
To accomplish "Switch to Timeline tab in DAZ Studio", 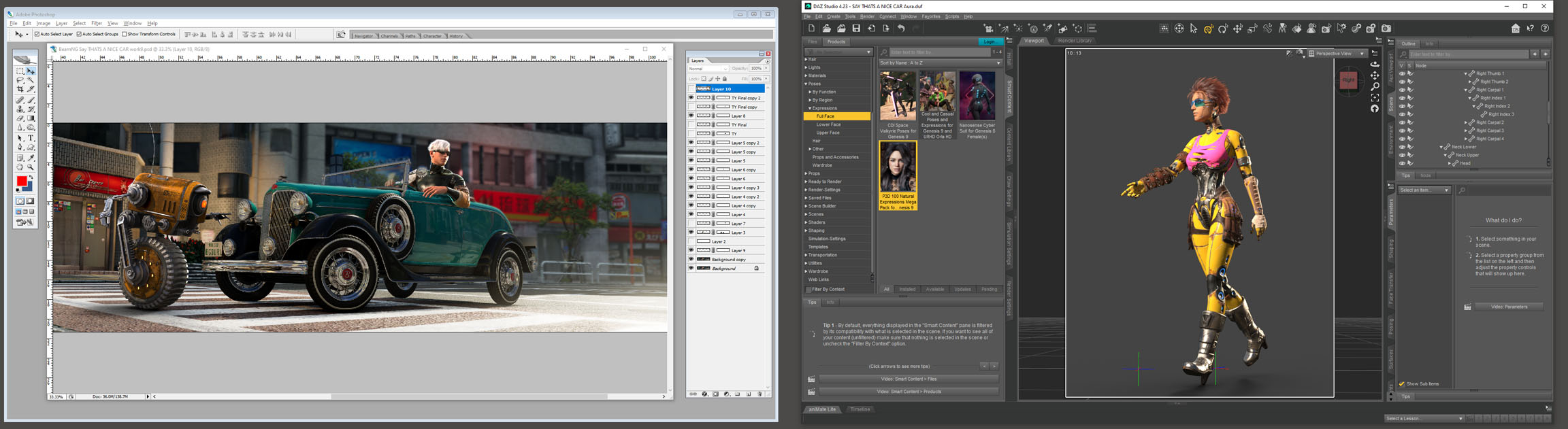I will 860,409.
